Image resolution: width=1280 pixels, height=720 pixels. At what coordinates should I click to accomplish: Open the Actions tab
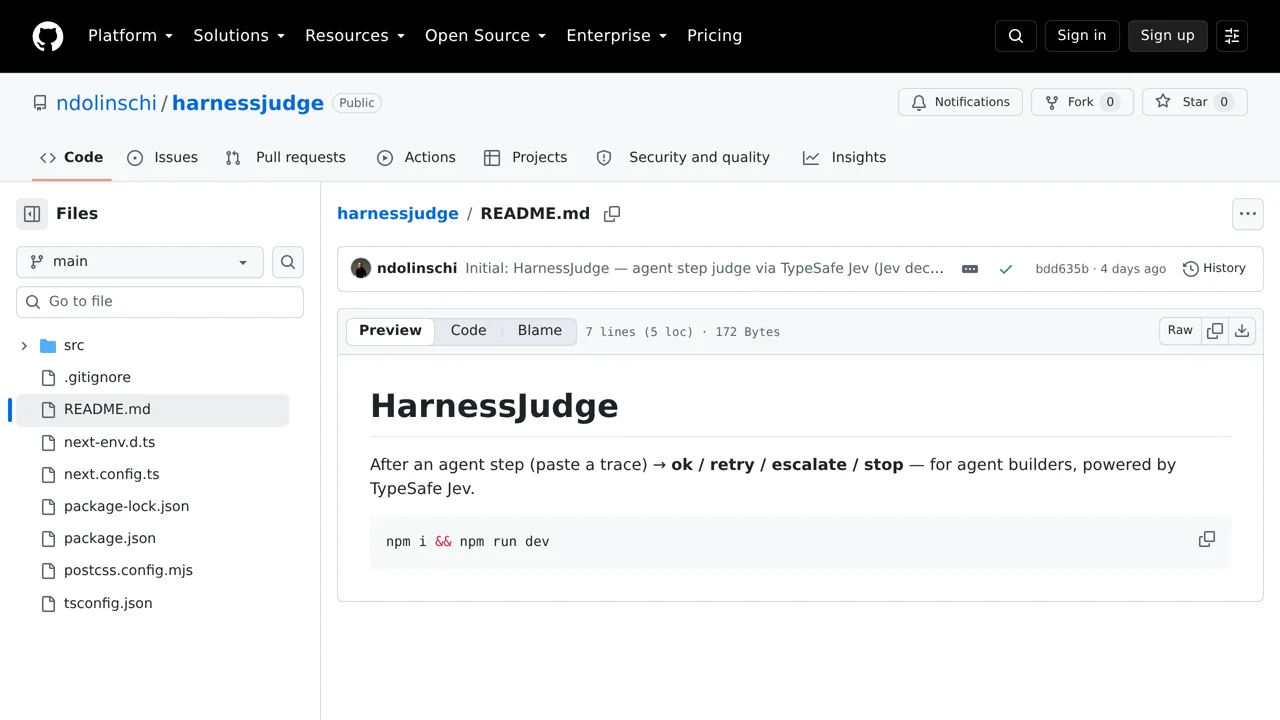[416, 158]
